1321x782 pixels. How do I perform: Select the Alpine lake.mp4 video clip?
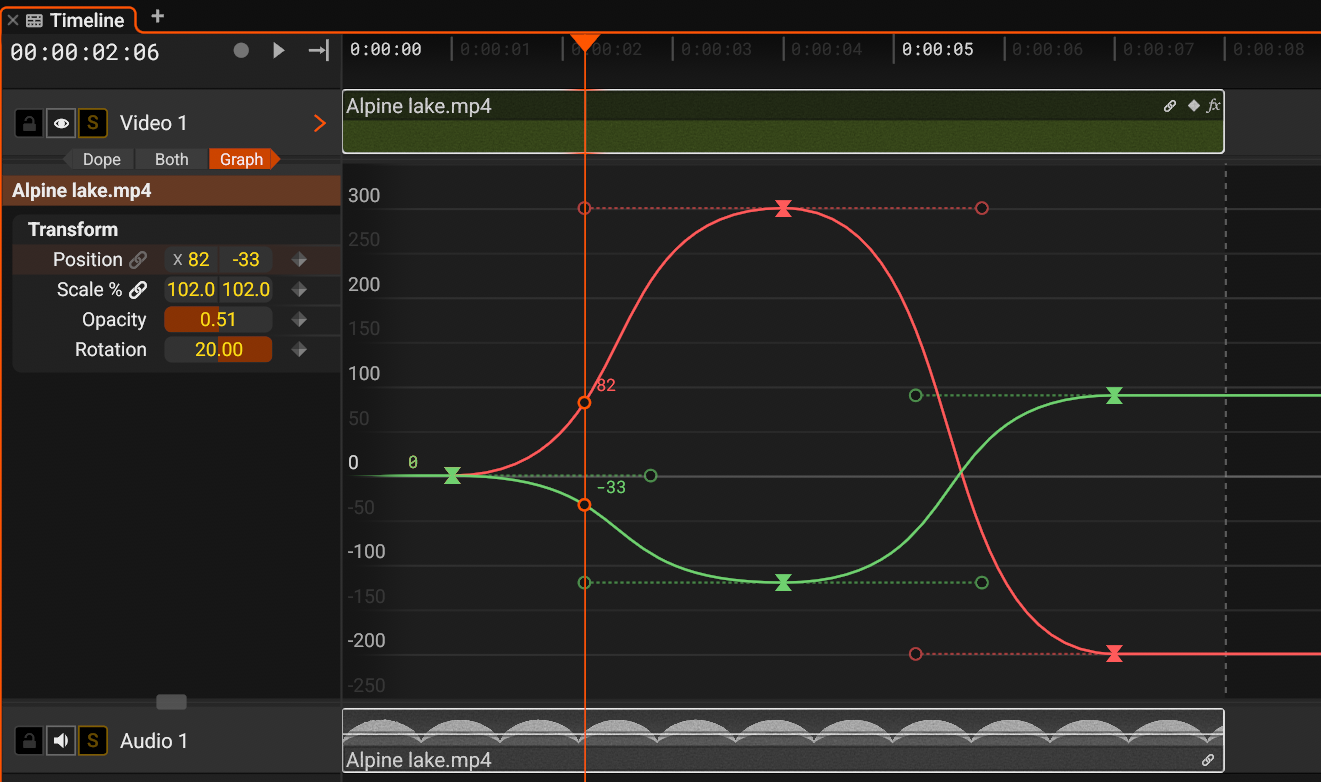coord(783,122)
